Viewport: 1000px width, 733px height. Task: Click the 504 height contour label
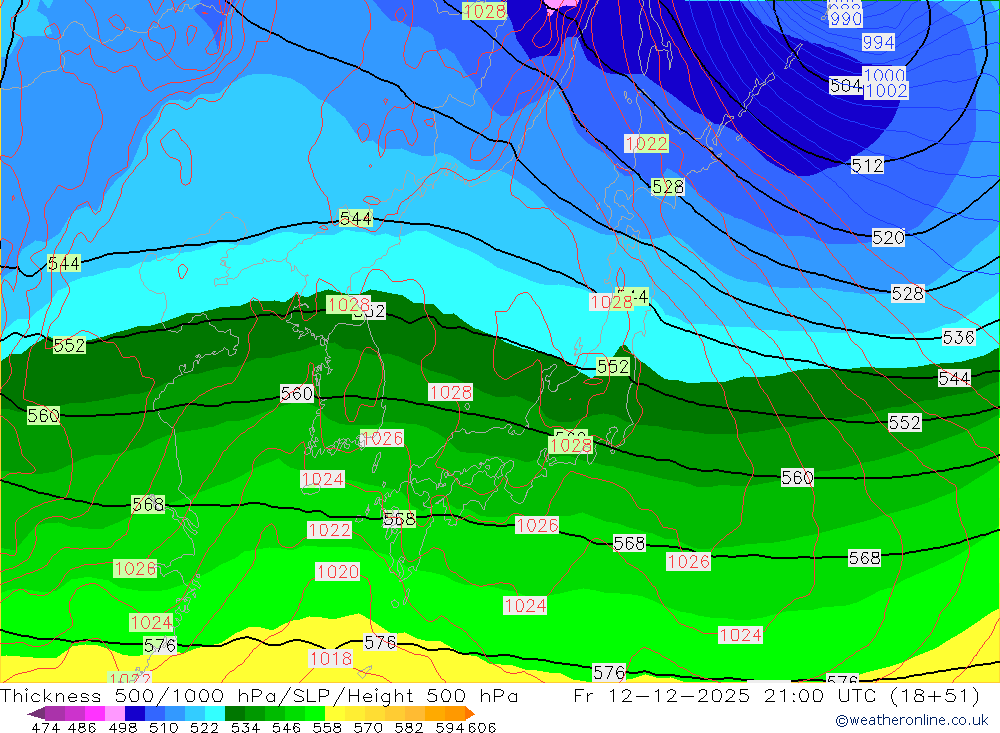click(846, 85)
